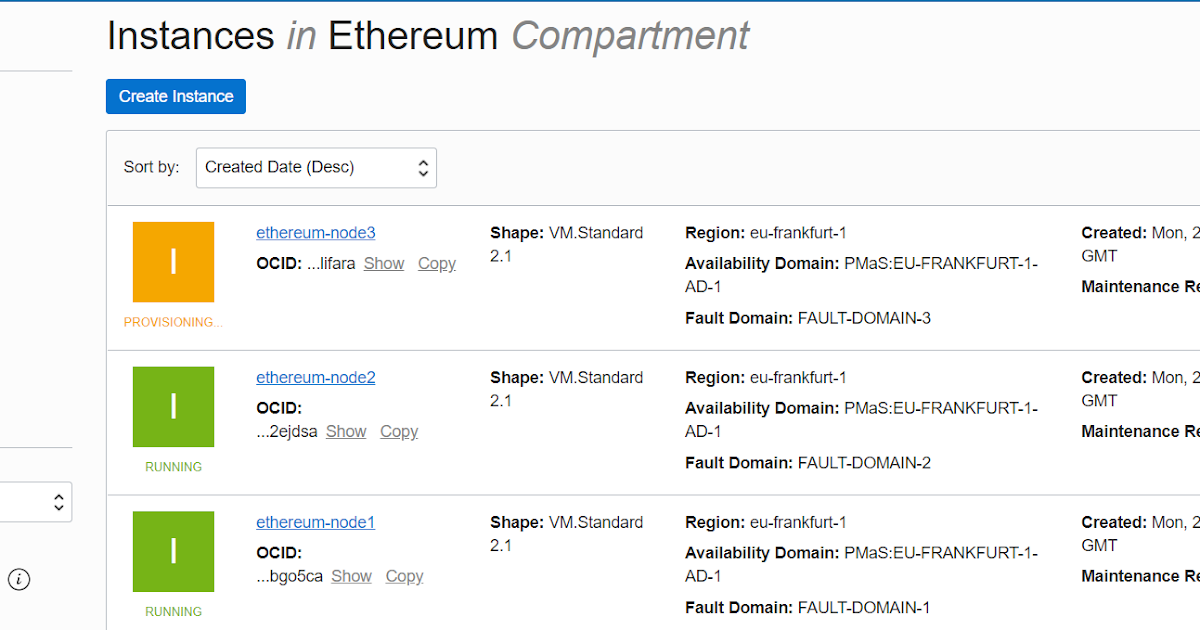Image resolution: width=1200 pixels, height=630 pixels.
Task: Show the OCID for ethereum-node1
Action: (351, 577)
